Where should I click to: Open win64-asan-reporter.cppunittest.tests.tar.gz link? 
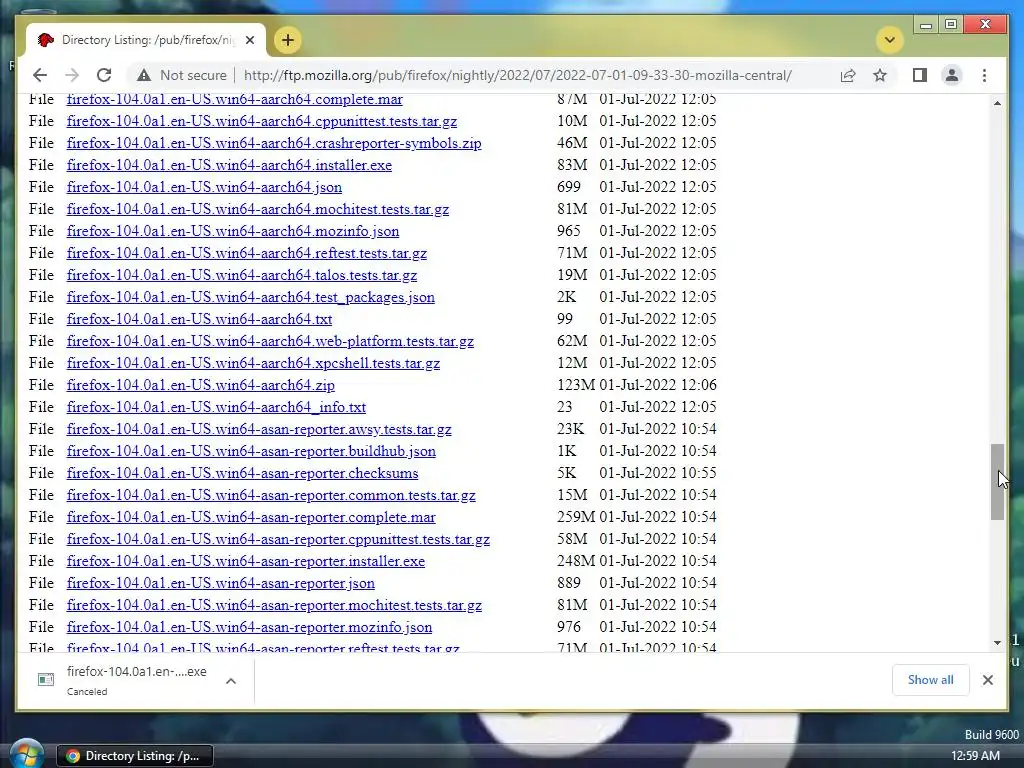278,539
